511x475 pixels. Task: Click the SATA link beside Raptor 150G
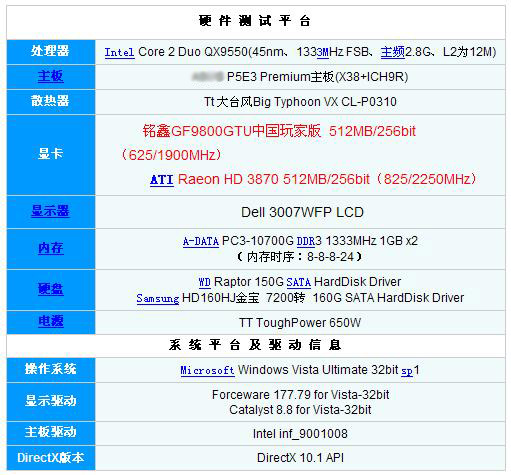(x=299, y=282)
